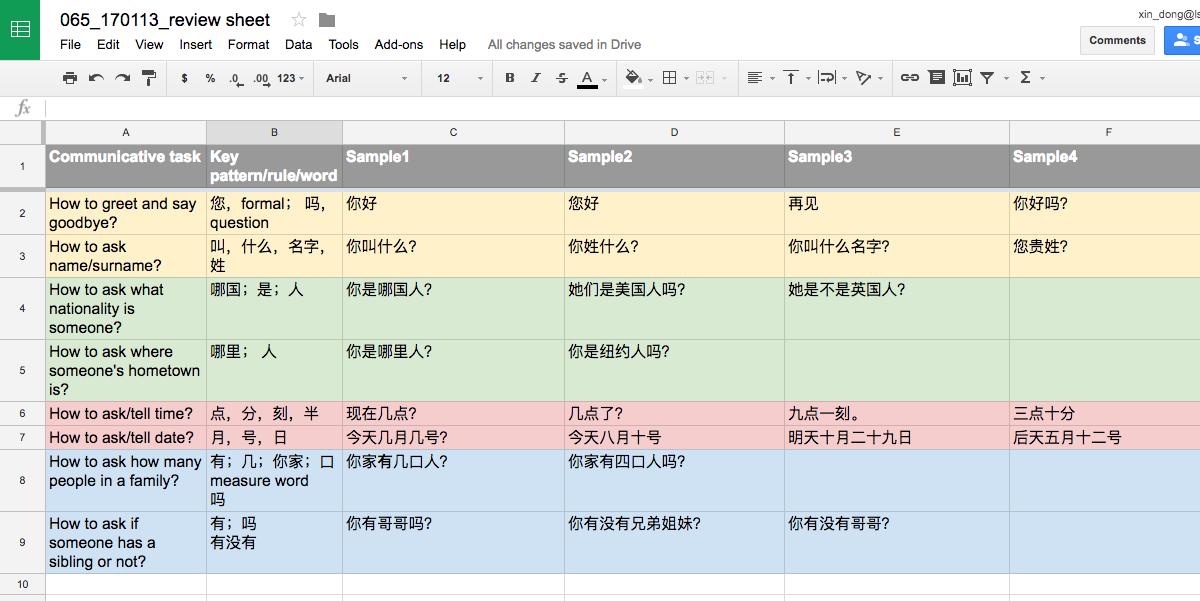Select the Paint format tool

tap(148, 77)
